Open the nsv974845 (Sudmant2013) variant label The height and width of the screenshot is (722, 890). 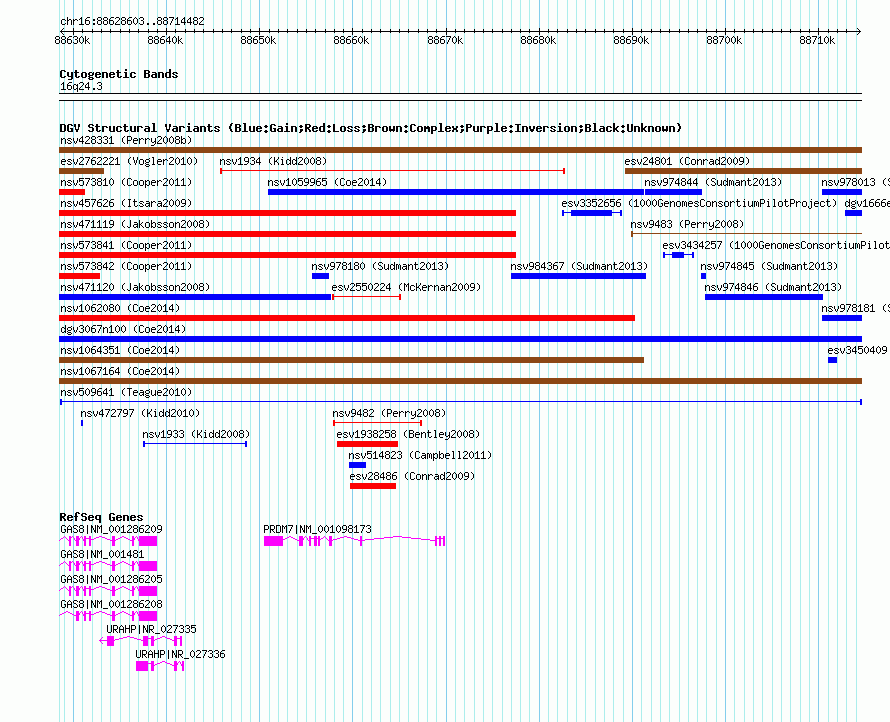point(769,266)
